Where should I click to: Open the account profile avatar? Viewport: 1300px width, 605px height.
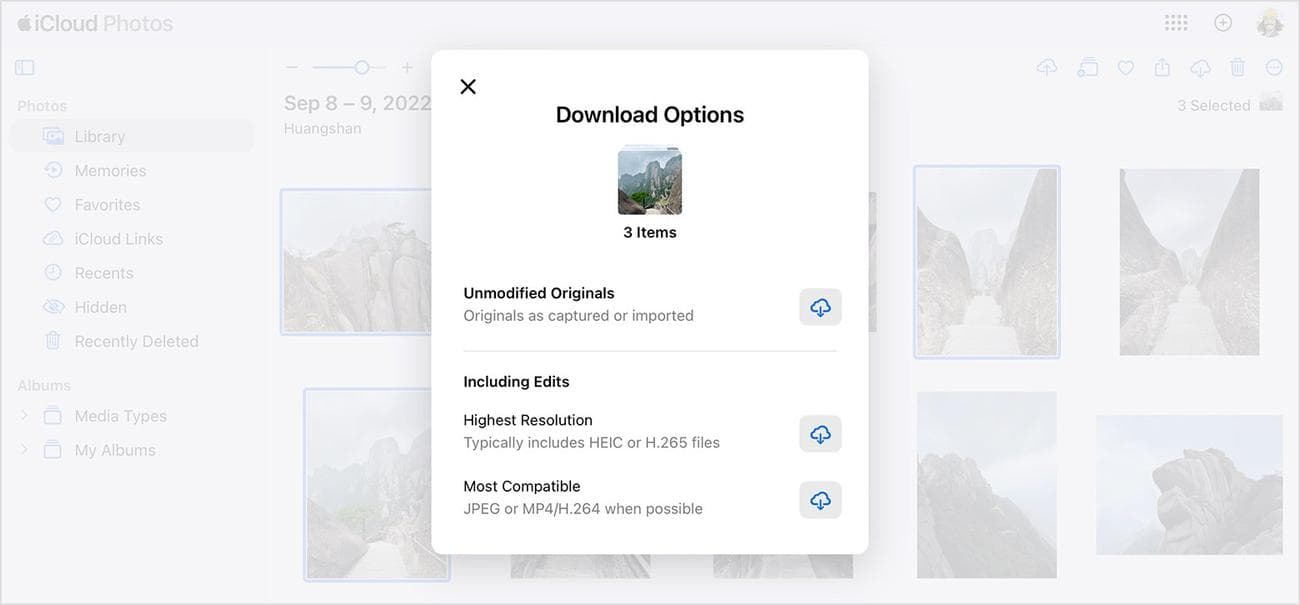coord(1270,23)
